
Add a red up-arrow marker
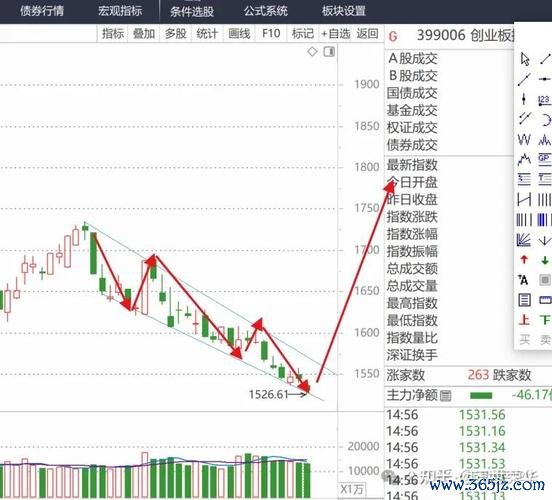pyautogui.click(x=524, y=260)
